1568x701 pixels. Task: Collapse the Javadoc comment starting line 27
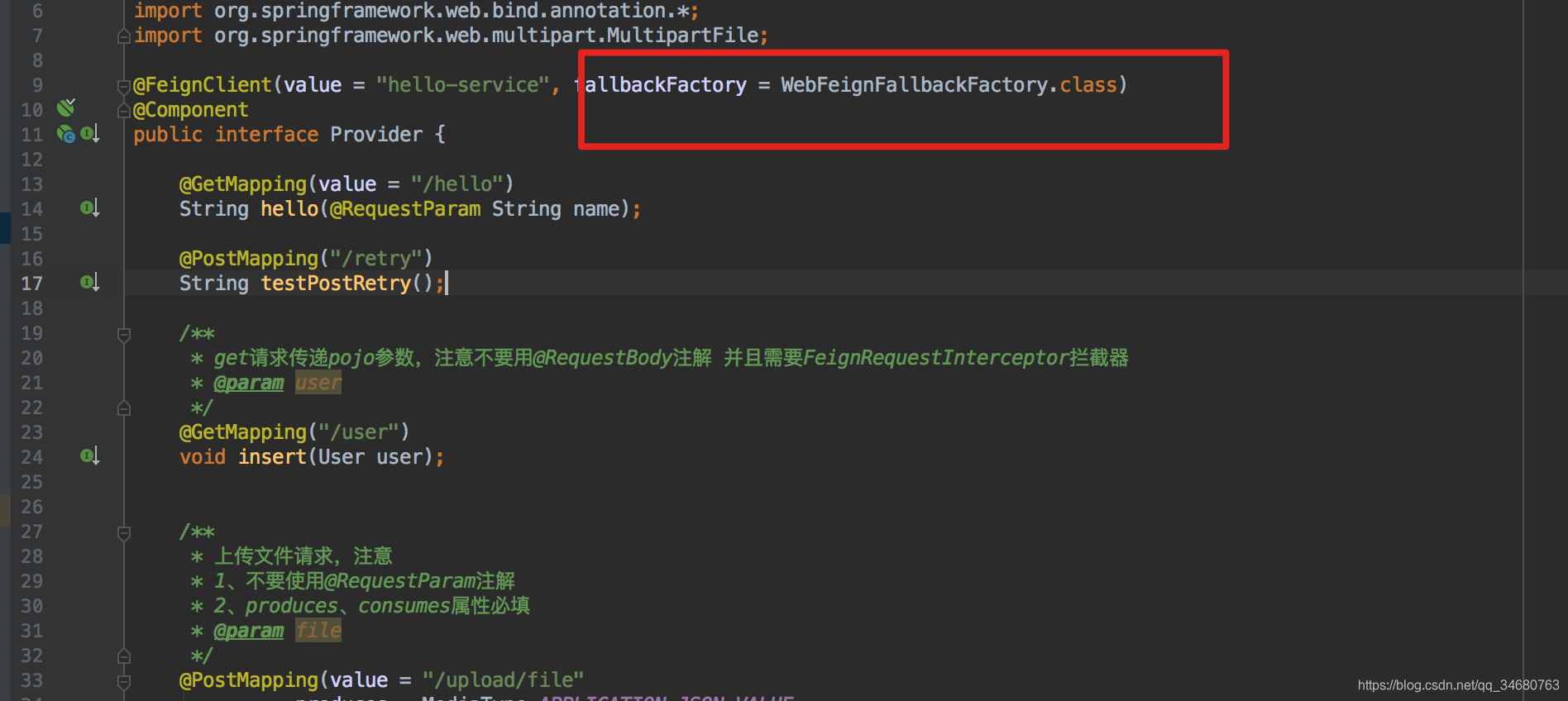point(124,533)
